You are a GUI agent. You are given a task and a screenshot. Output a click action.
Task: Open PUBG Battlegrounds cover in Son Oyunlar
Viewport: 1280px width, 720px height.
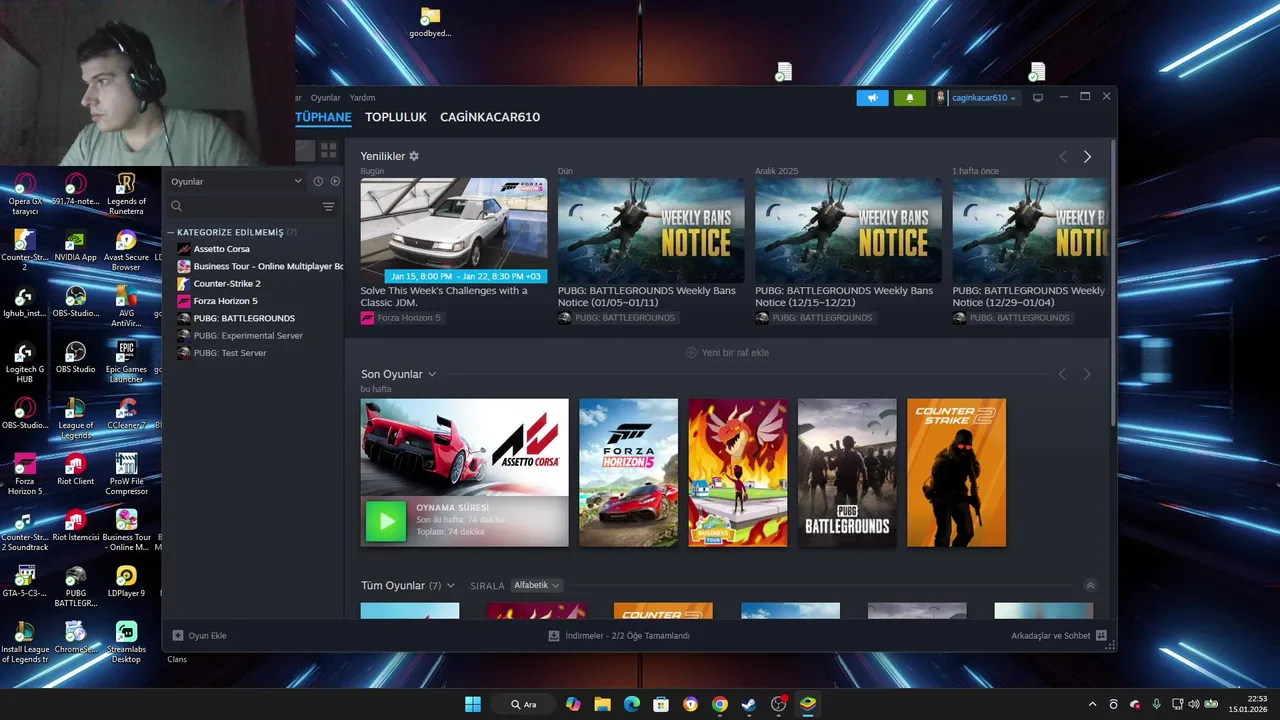(x=847, y=473)
